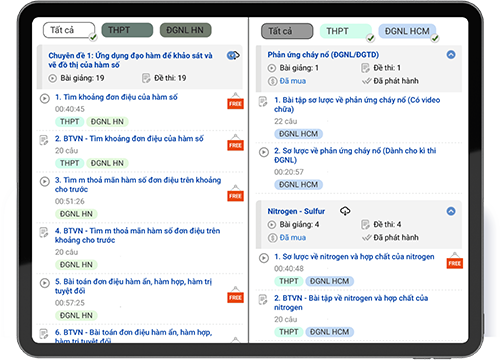501x360 pixels.
Task: Click the ĐGNL HN tag under lesson 1 Tìm khoảng
Action: (107, 122)
